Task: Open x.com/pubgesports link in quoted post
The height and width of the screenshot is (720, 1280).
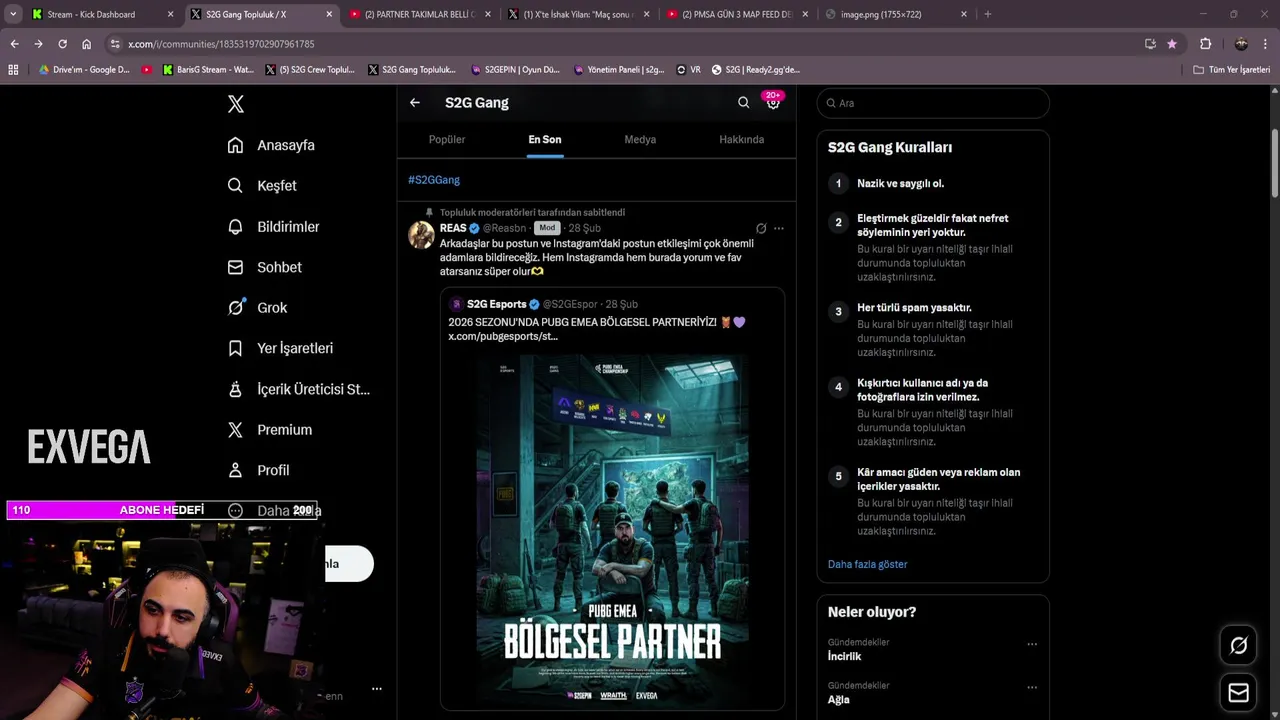Action: point(503,336)
